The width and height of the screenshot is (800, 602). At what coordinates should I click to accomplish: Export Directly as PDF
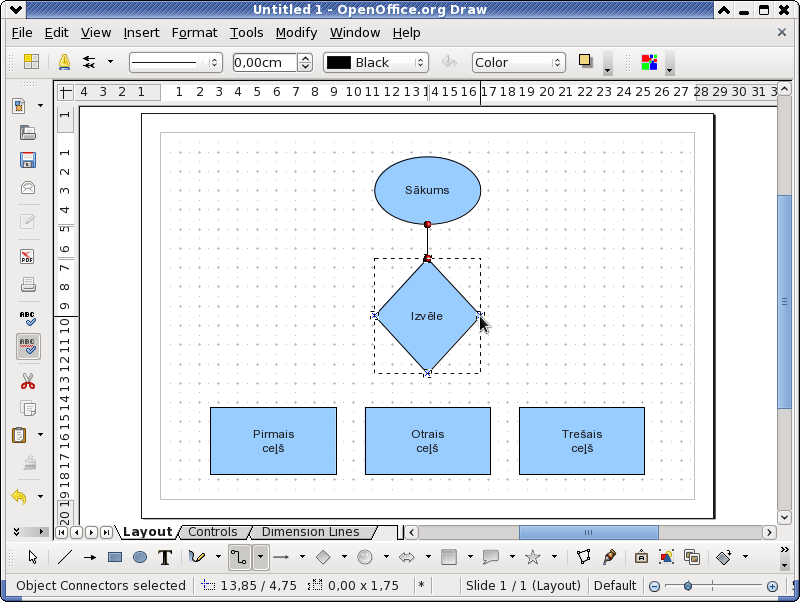pos(28,257)
